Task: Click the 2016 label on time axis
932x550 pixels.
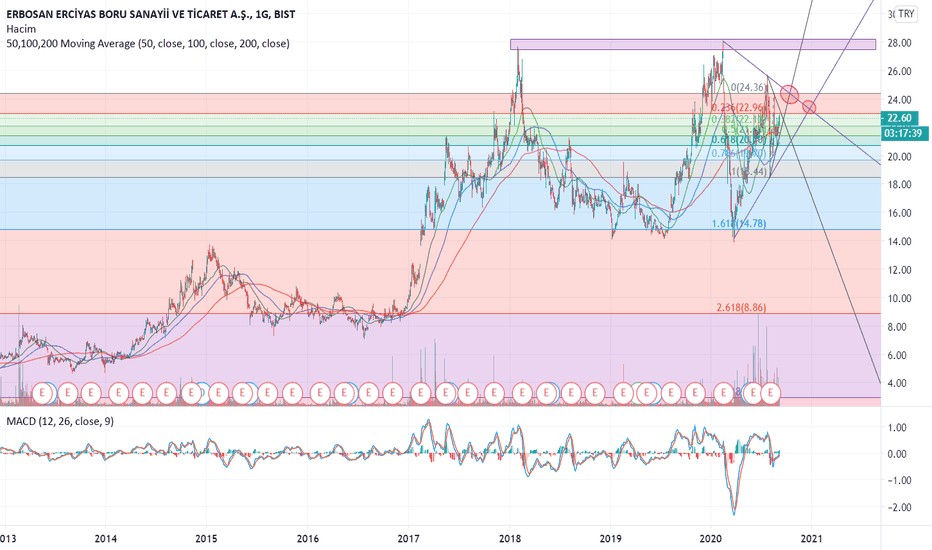Action: click(x=307, y=539)
